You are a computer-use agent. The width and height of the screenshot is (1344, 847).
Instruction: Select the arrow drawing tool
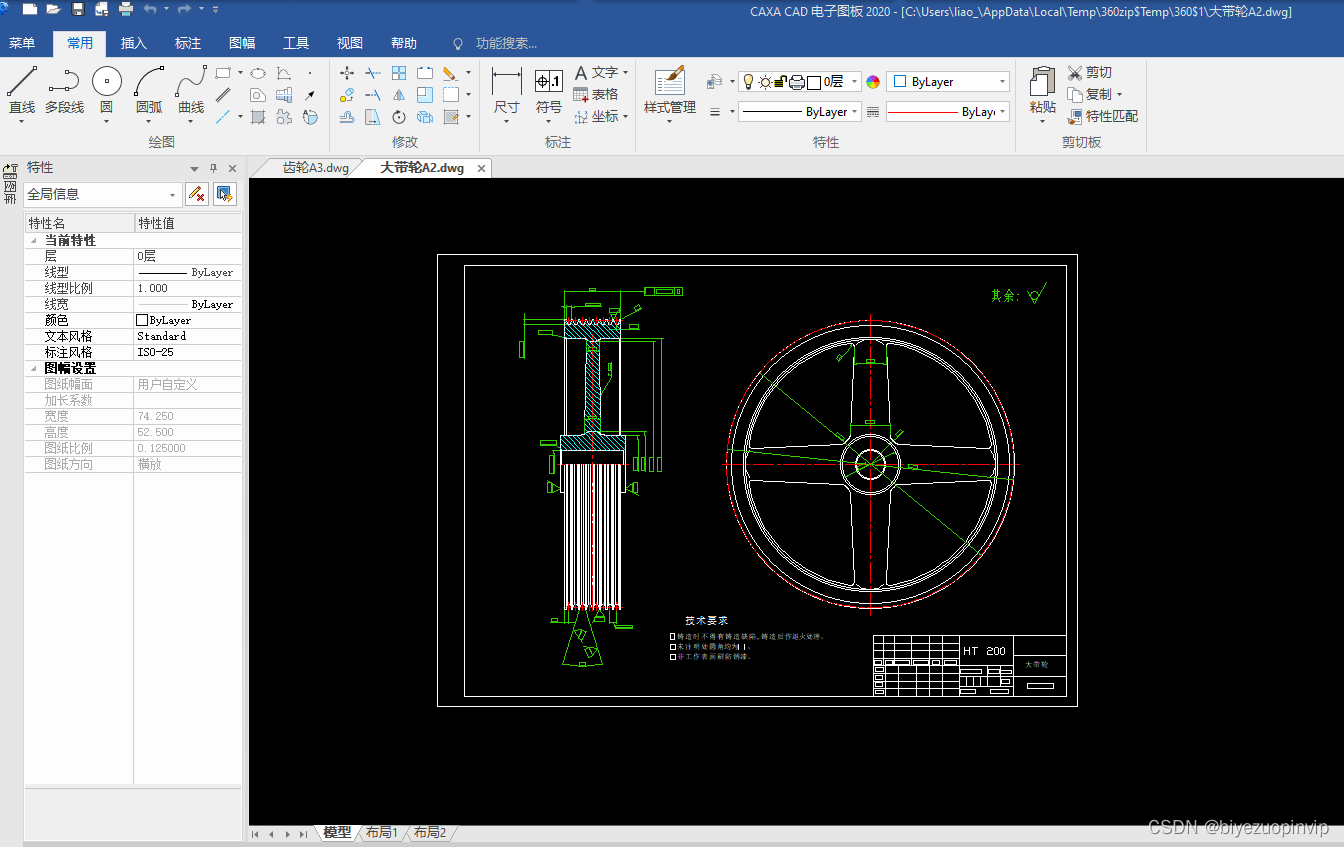310,95
